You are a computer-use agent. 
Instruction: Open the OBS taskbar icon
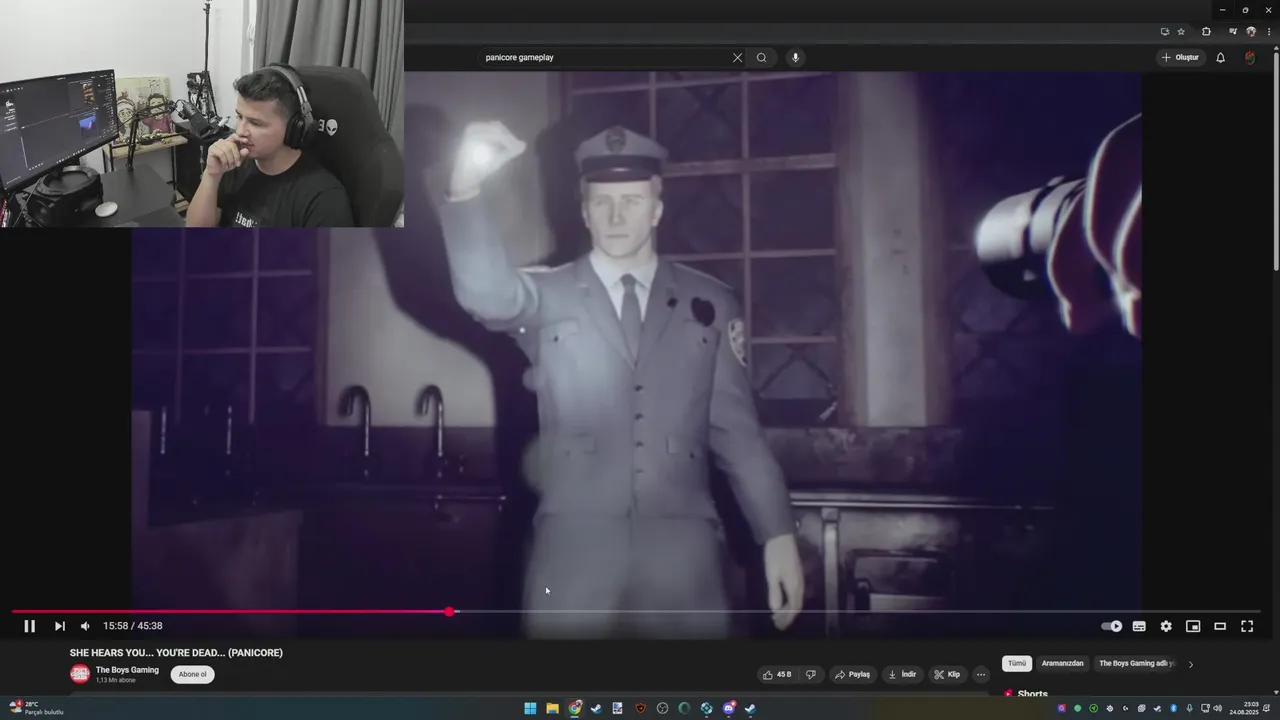(662, 708)
